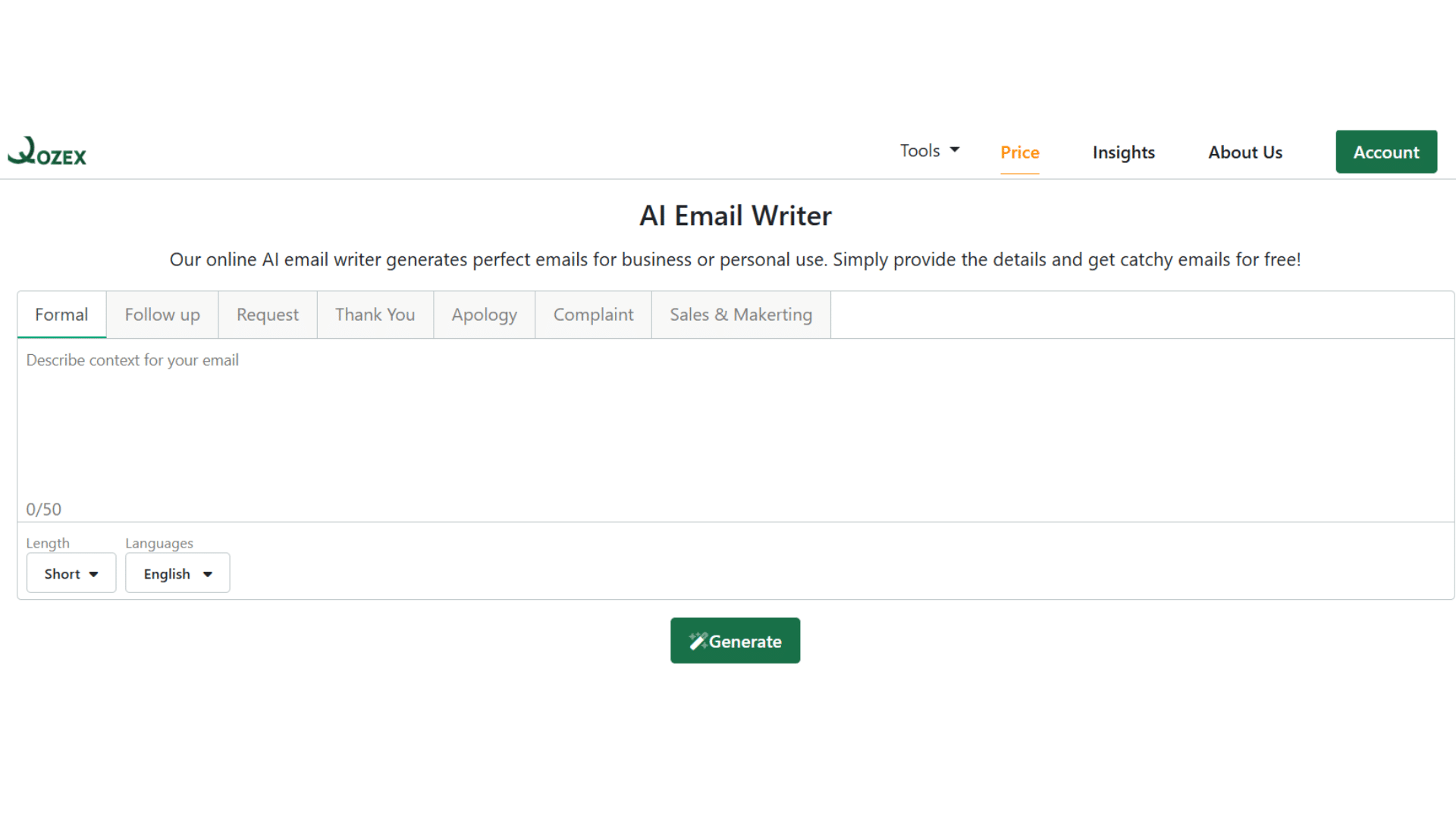Viewport: 1456px width, 819px height.
Task: Navigate to Price page link
Action: 1020,151
